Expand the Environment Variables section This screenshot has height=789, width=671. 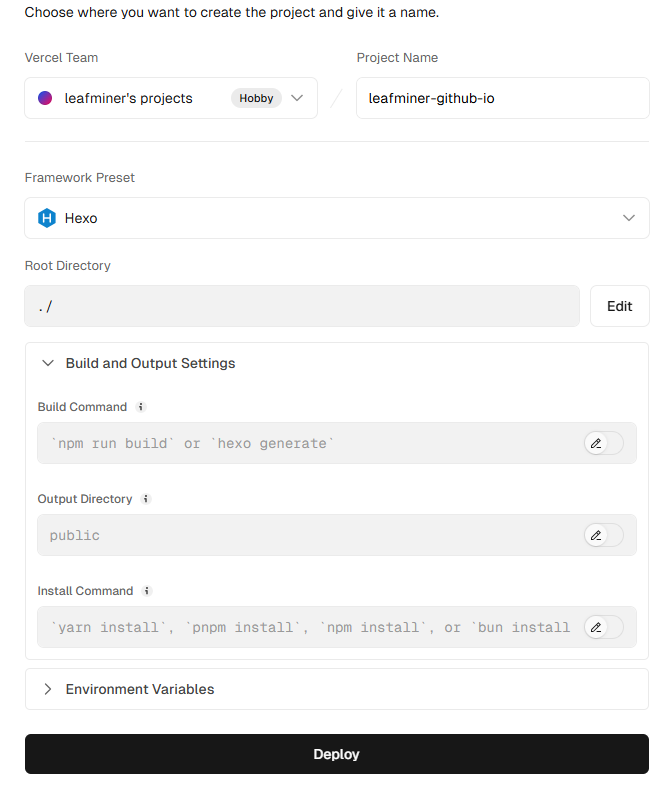pos(139,689)
